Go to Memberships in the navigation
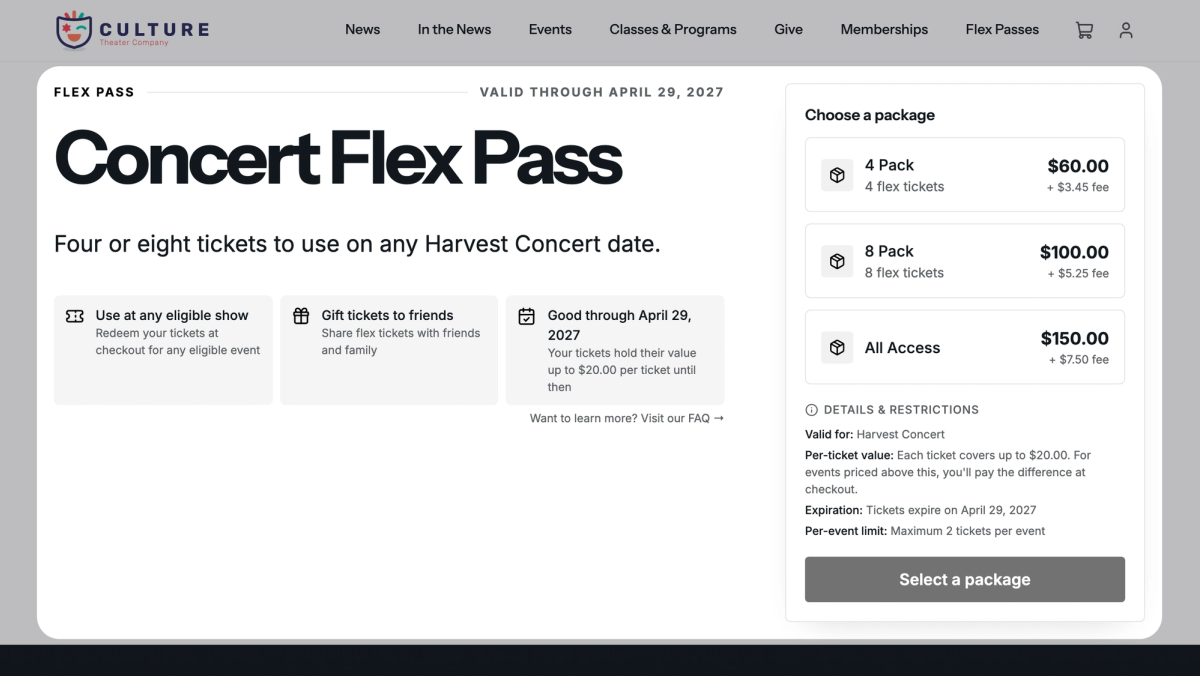The height and width of the screenshot is (676, 1200). pos(884,30)
